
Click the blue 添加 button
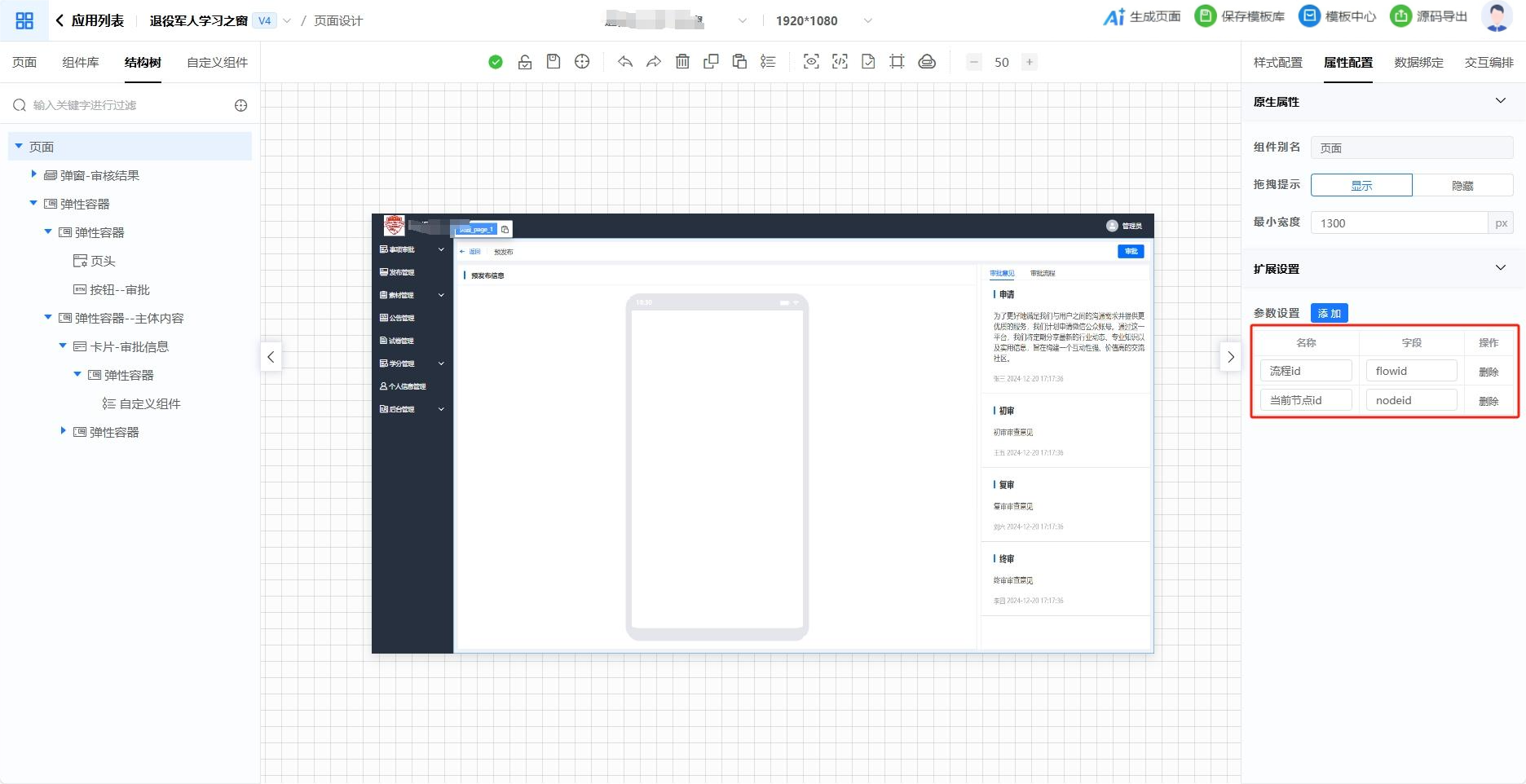click(x=1329, y=313)
